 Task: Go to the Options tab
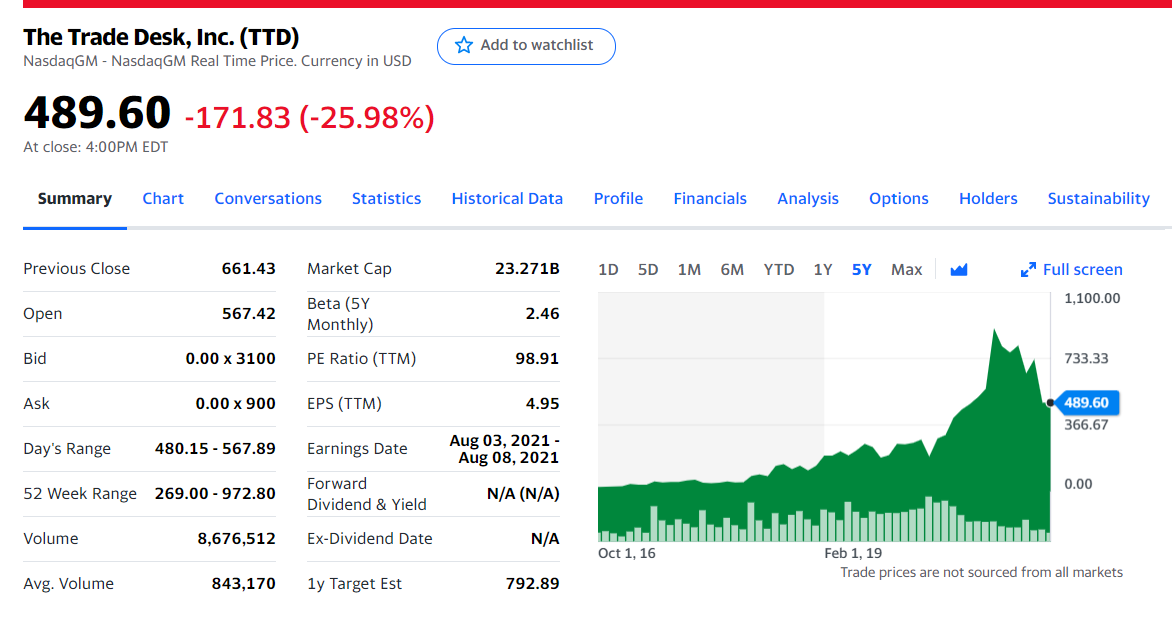898,199
